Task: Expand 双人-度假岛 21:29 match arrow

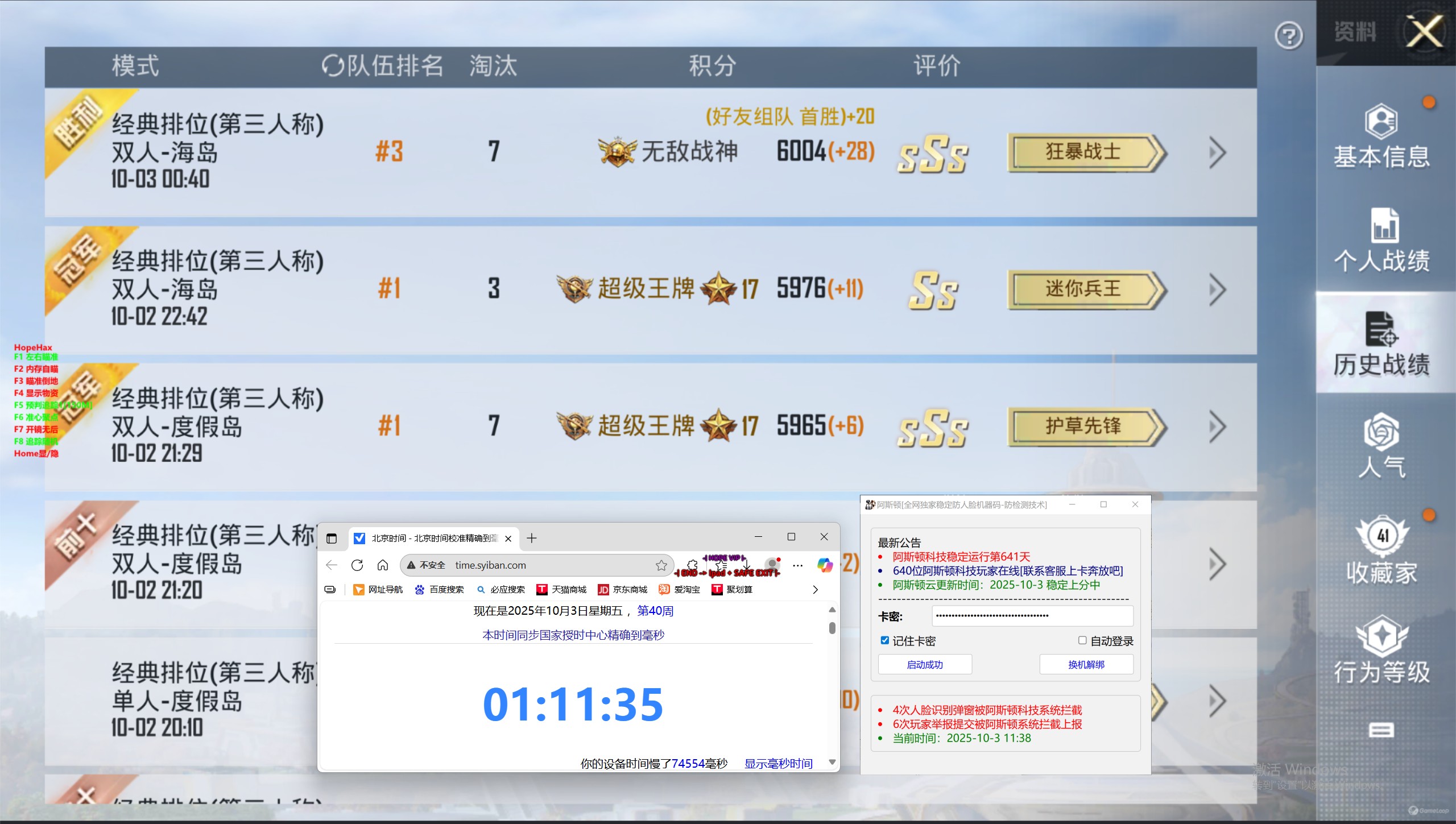Action: [x=1217, y=427]
